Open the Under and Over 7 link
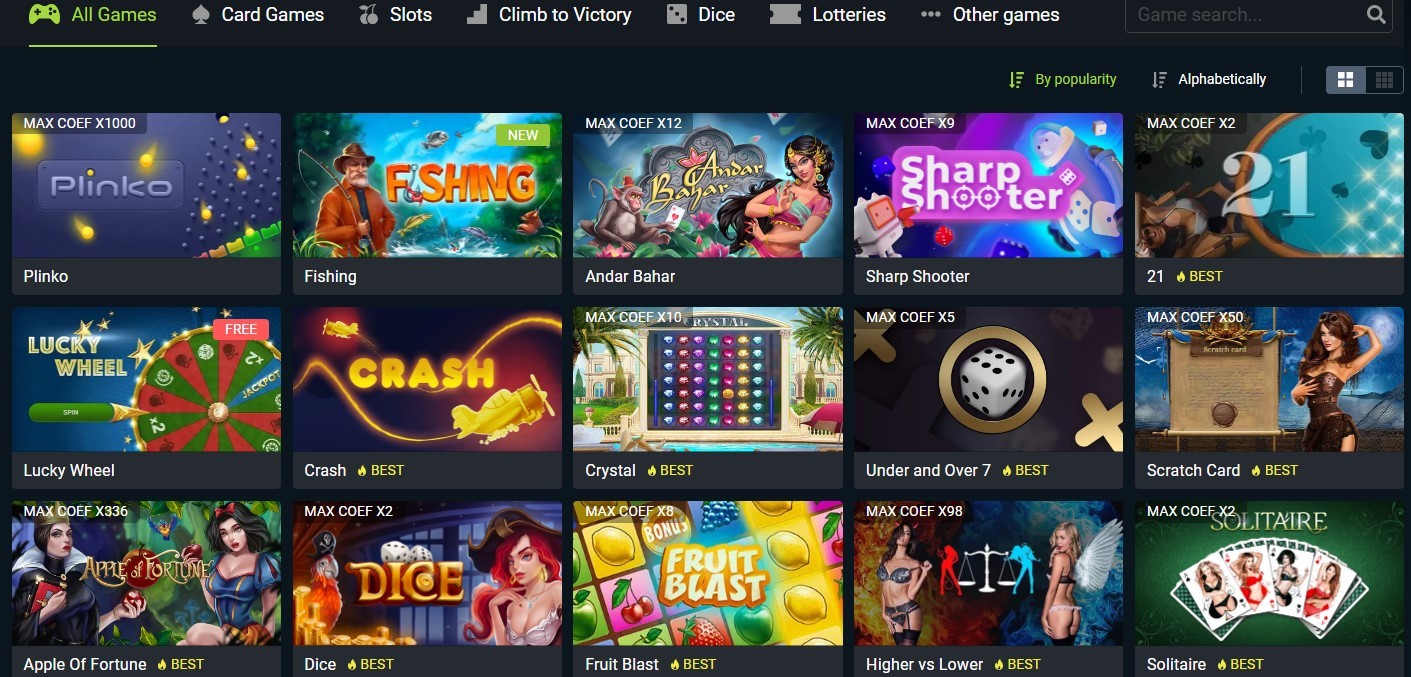The image size is (1411, 677). pos(928,470)
